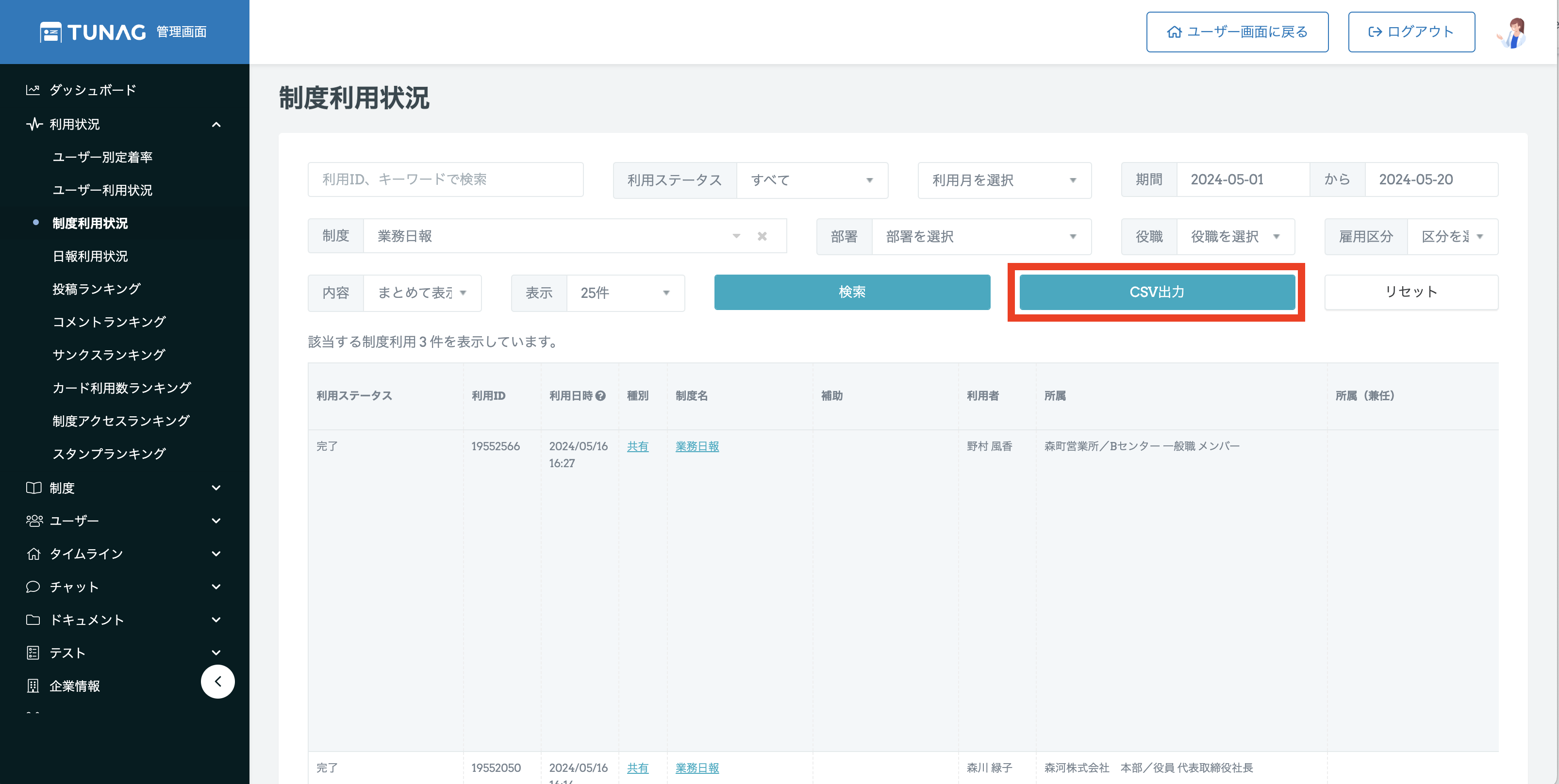Expand the チャット sidebar section
Screen dimensions: 1559x784
pos(216,587)
